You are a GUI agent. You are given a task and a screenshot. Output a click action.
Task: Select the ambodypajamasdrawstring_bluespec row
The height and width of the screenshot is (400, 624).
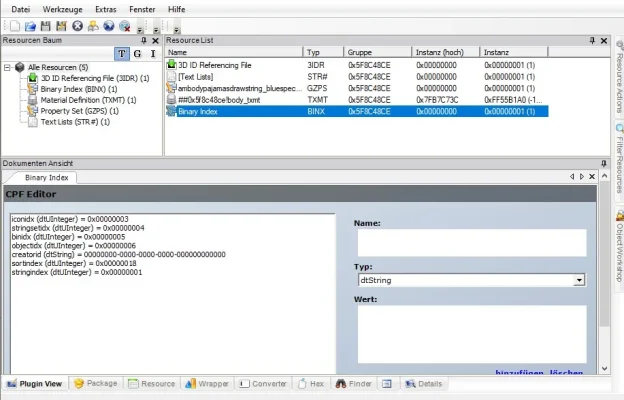tap(357, 88)
